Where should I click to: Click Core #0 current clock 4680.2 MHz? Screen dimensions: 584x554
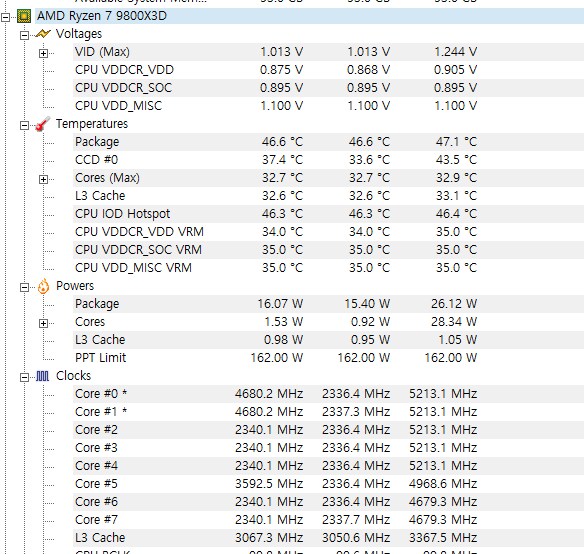(269, 394)
